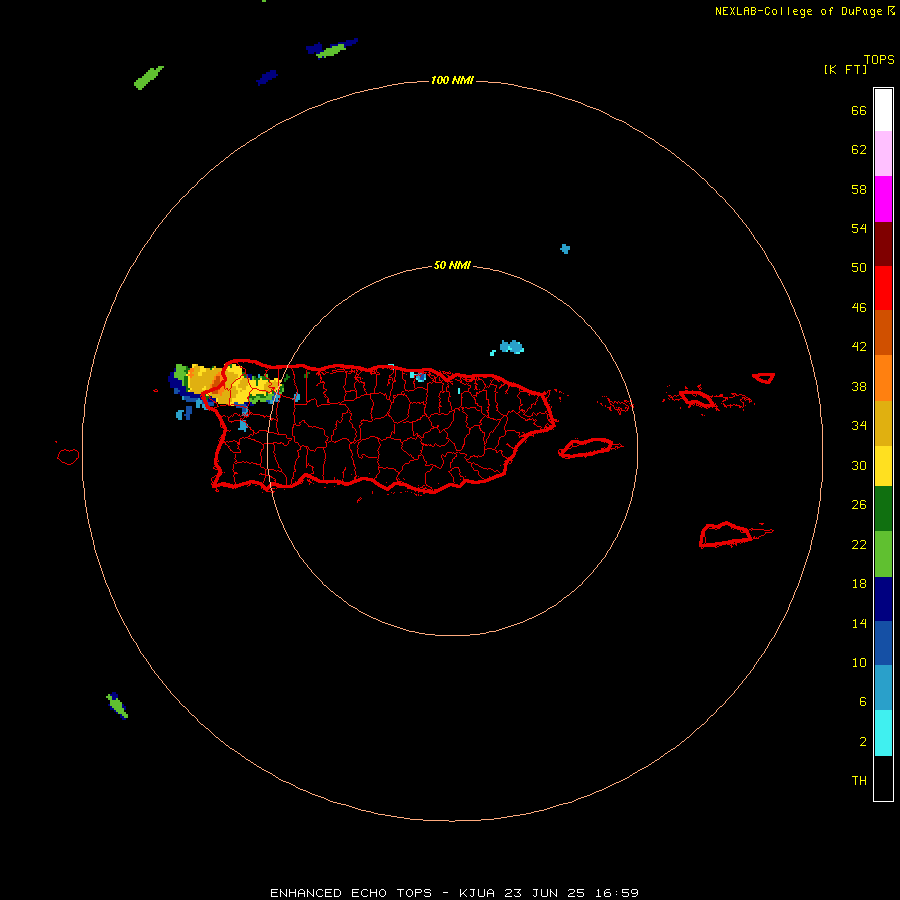Screen dimensions: 900x900
Task: Click the light green legend swatch
Action: (x=883, y=554)
